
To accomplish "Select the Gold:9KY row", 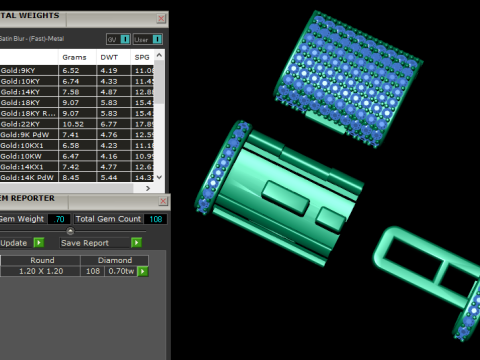I will pyautogui.click(x=77, y=70).
